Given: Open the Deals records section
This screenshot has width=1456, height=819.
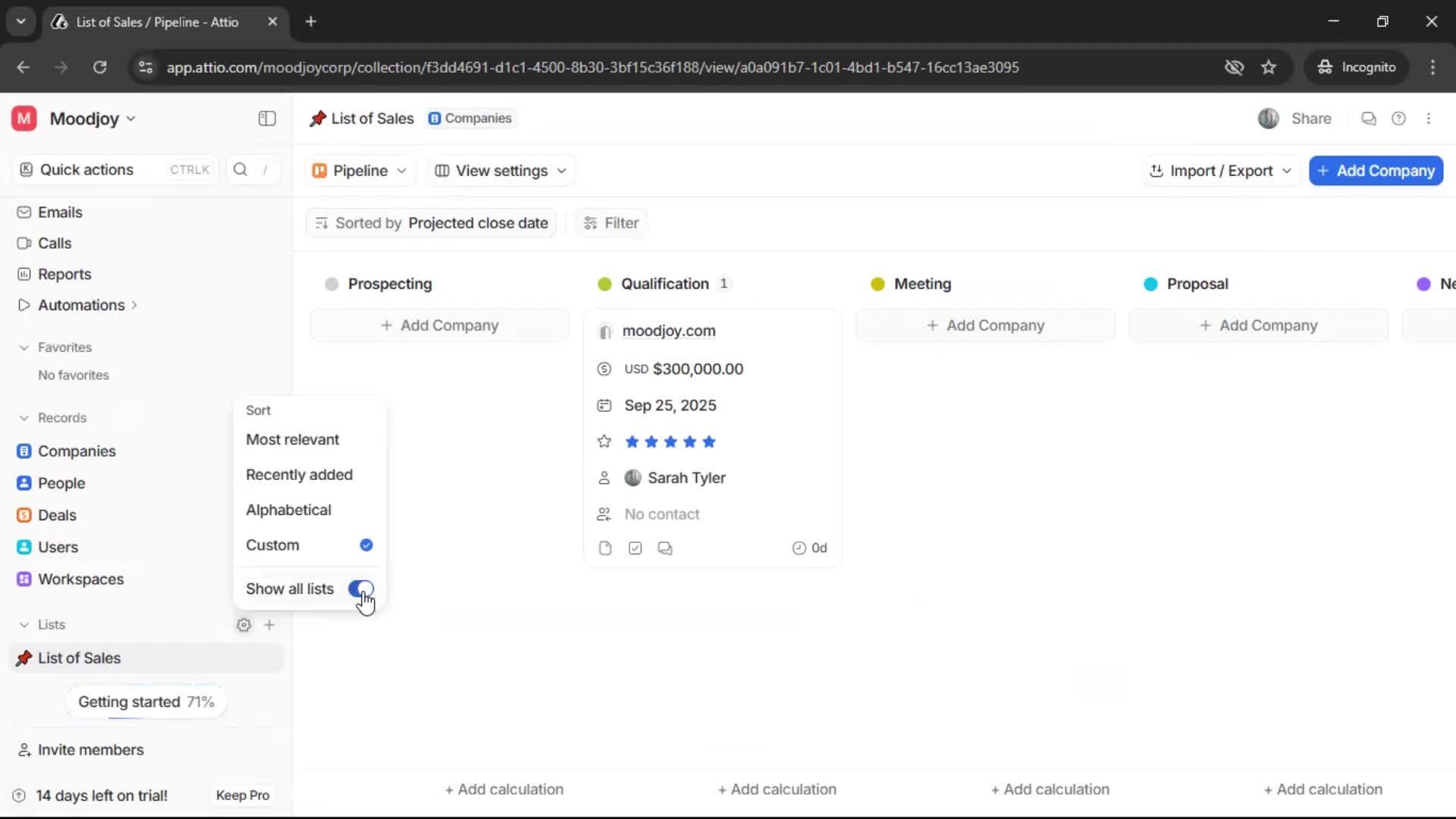Looking at the screenshot, I should coord(58,515).
